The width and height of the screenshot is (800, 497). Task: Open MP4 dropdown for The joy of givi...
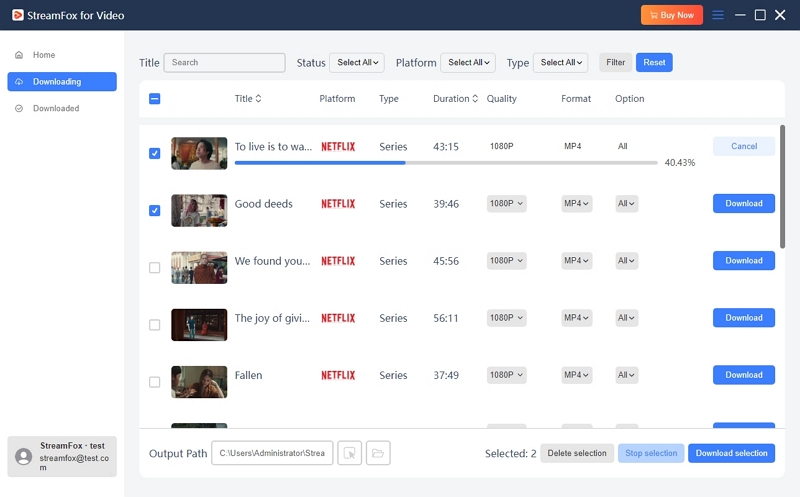(577, 317)
